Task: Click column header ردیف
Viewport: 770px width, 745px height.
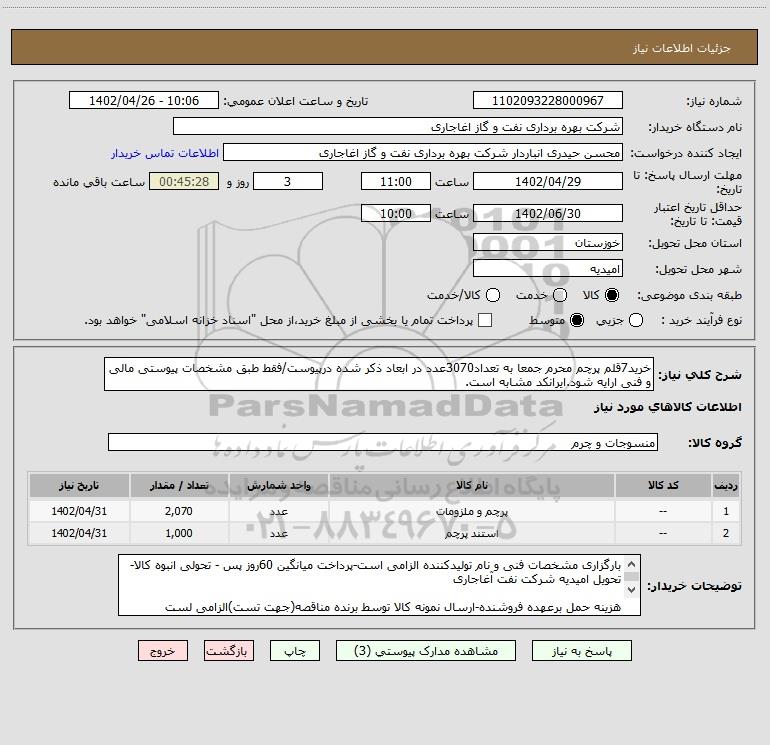Action: coord(726,485)
